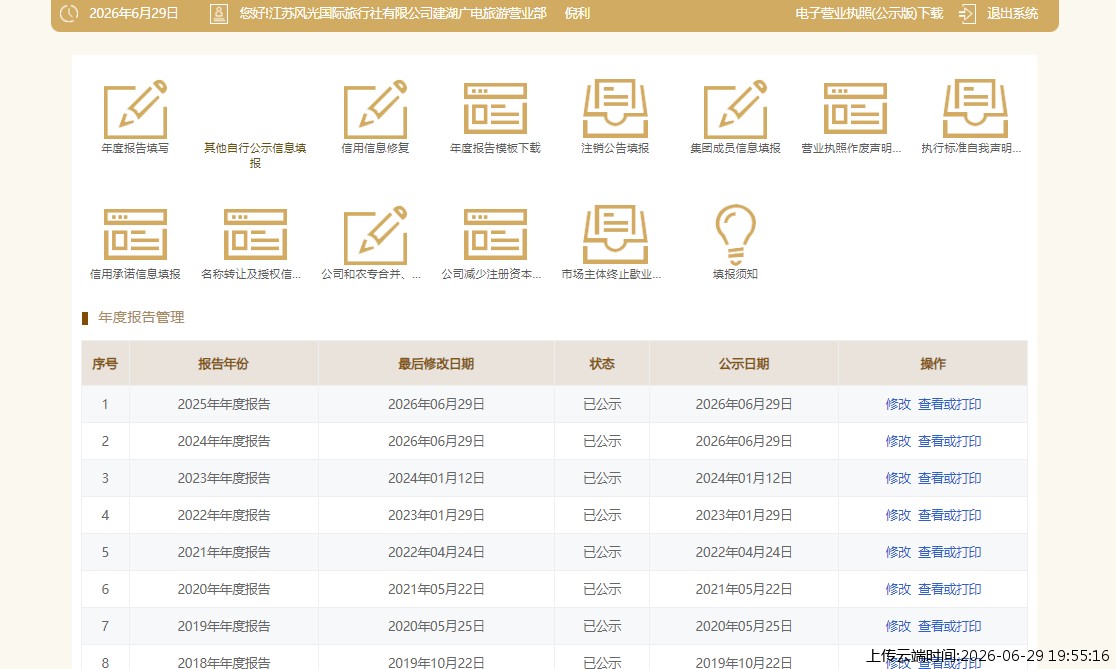This screenshot has width=1116, height=669.
Task: Click 查看或打印 for 2024年年度报告
Action: [x=949, y=441]
